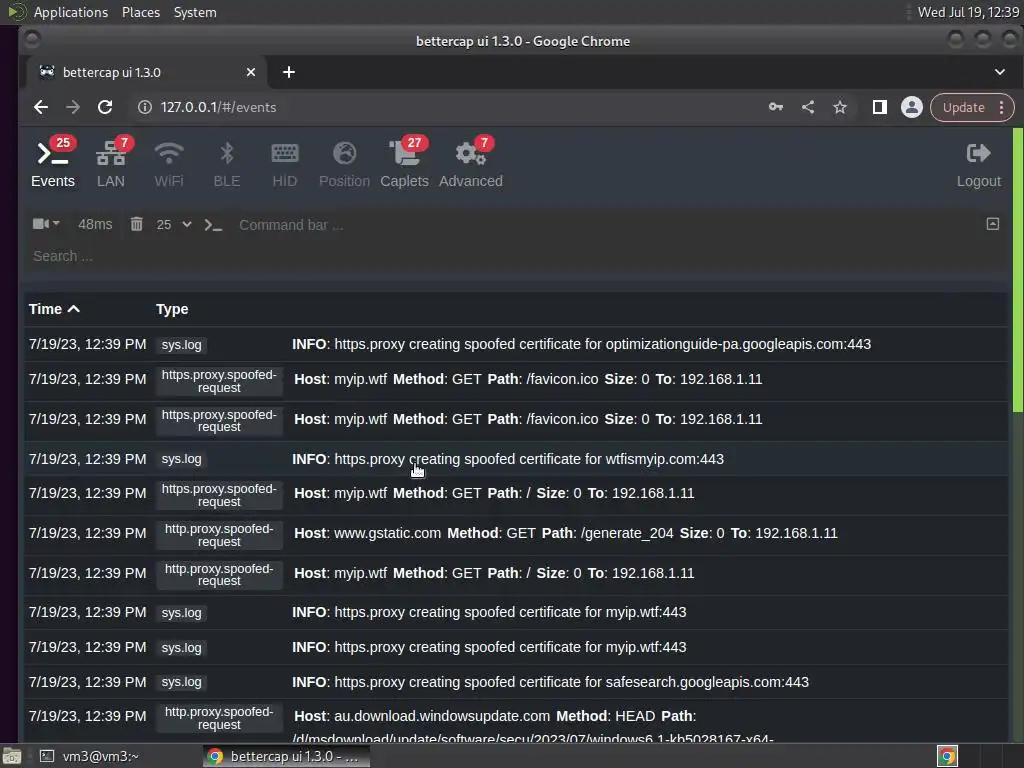This screenshot has width=1024, height=768.
Task: Expand the tab search chevron
Action: (1000, 72)
